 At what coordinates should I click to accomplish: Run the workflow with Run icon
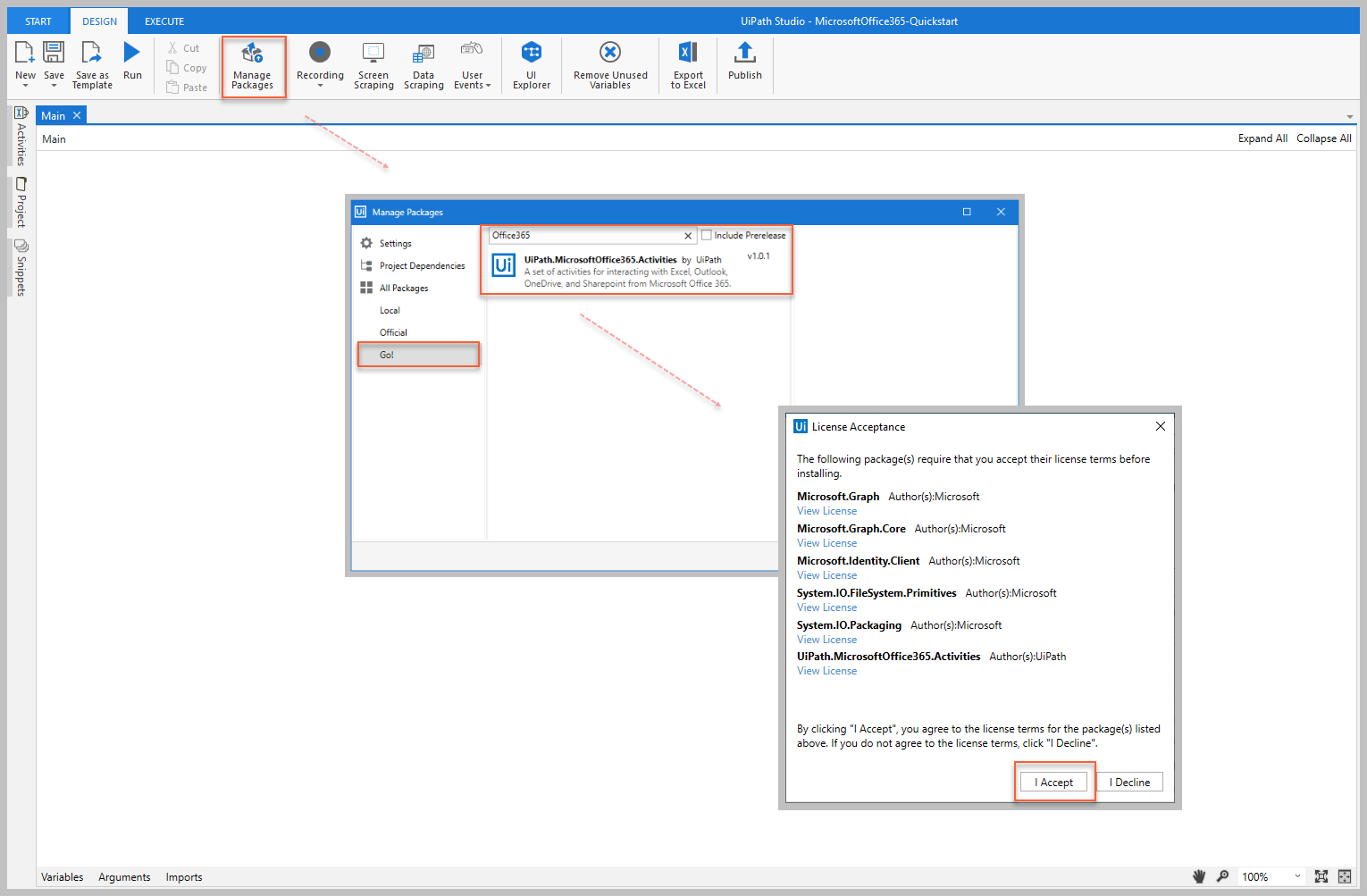[132, 53]
